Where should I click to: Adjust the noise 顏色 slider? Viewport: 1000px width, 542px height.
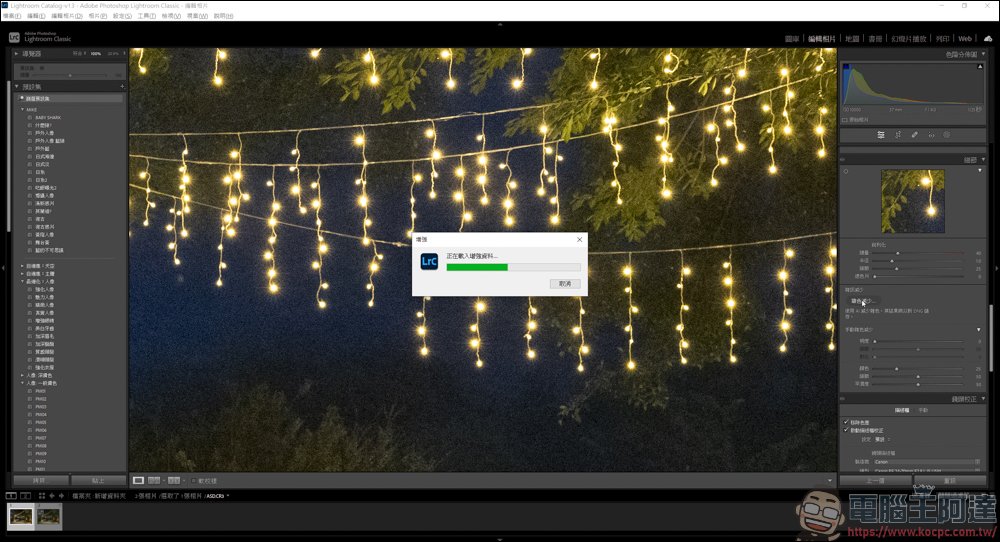tap(896, 369)
